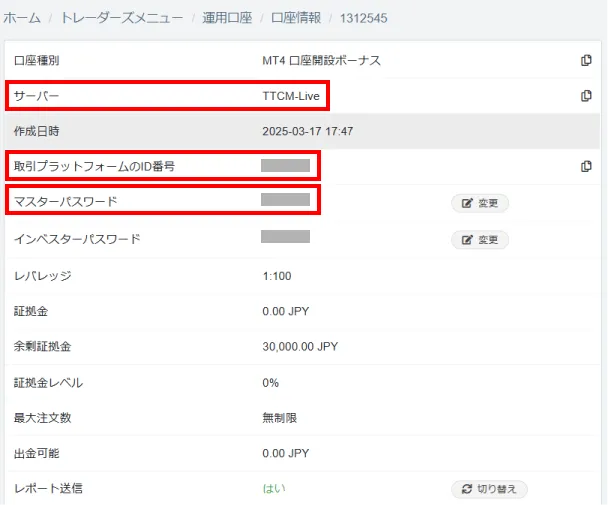Select the 無制限 max orders value
608x505 pixels.
(280, 418)
